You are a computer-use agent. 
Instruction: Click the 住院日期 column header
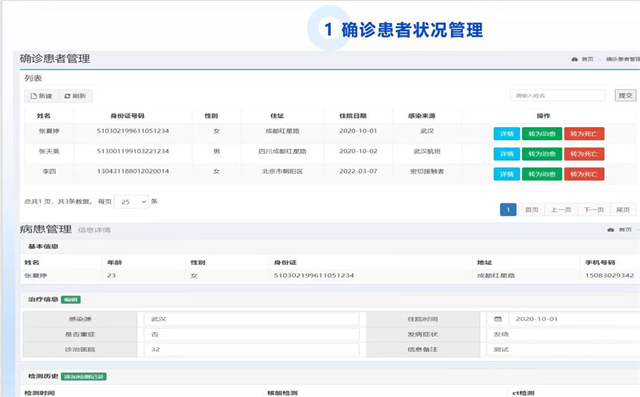(353, 116)
